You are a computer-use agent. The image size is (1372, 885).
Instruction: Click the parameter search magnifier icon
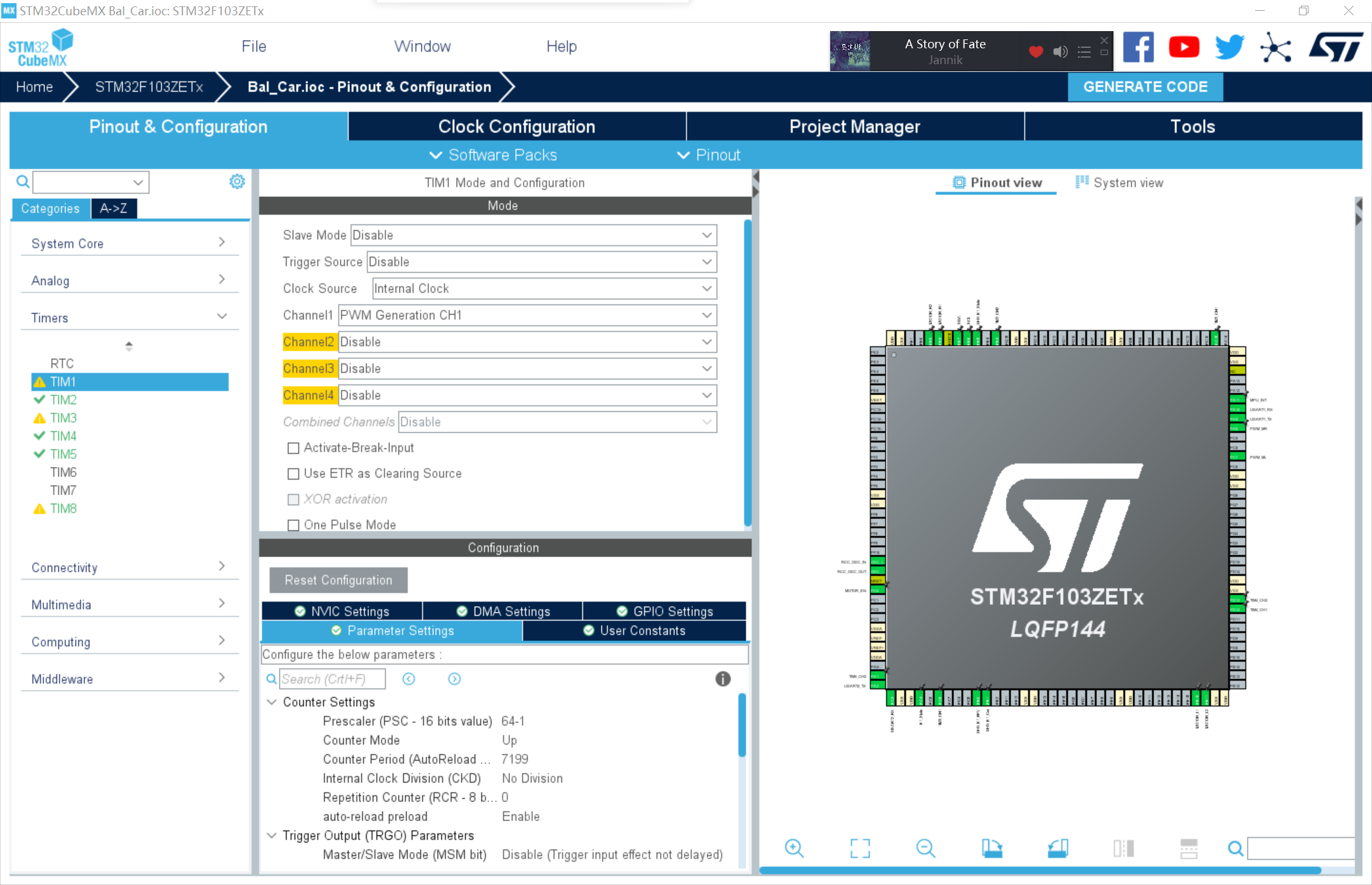pyautogui.click(x=271, y=679)
